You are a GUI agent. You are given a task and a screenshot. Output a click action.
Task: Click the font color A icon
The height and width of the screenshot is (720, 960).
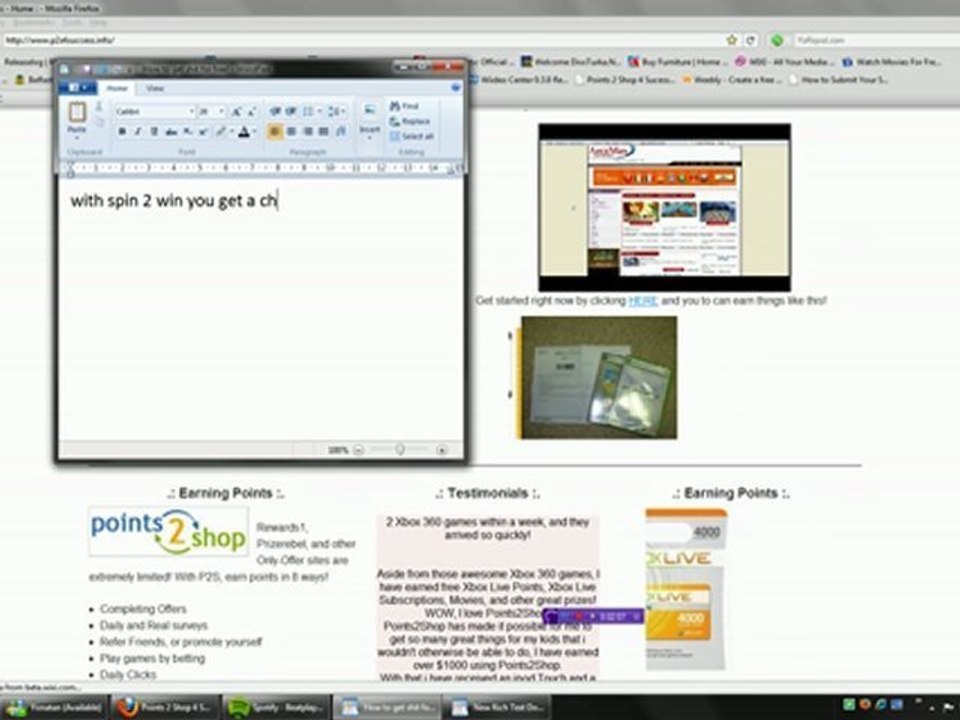(244, 132)
